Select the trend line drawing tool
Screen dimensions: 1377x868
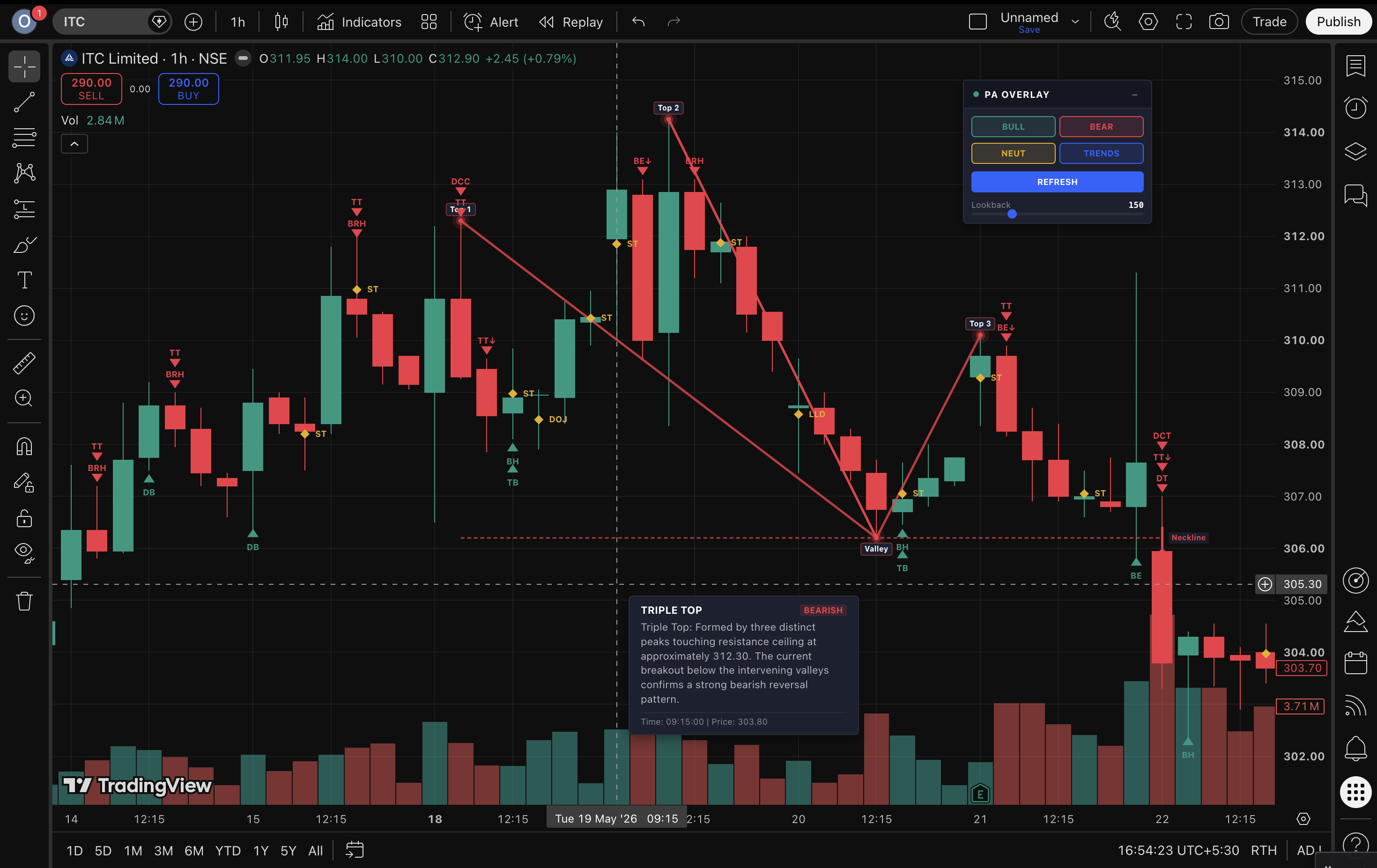(x=24, y=102)
